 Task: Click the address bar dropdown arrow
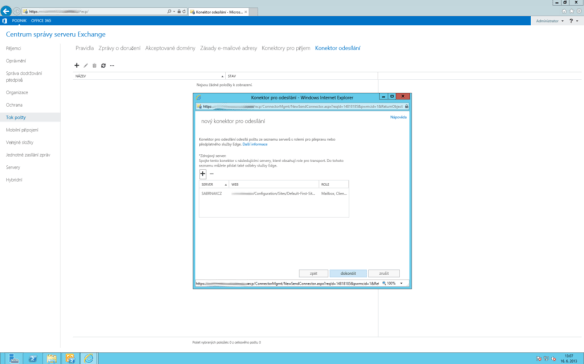tap(174, 12)
